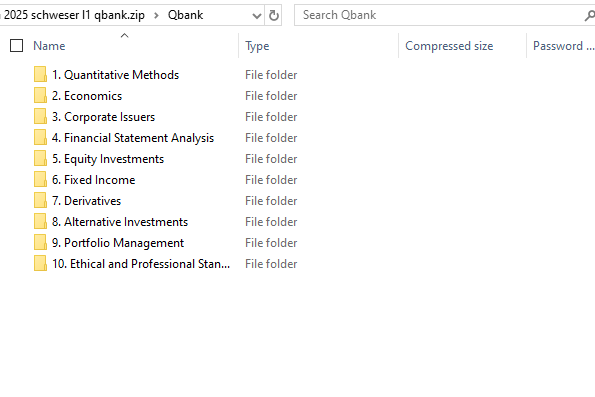Click the Qbank breadcrumb segment
This screenshot has width=595, height=397.
pos(185,15)
